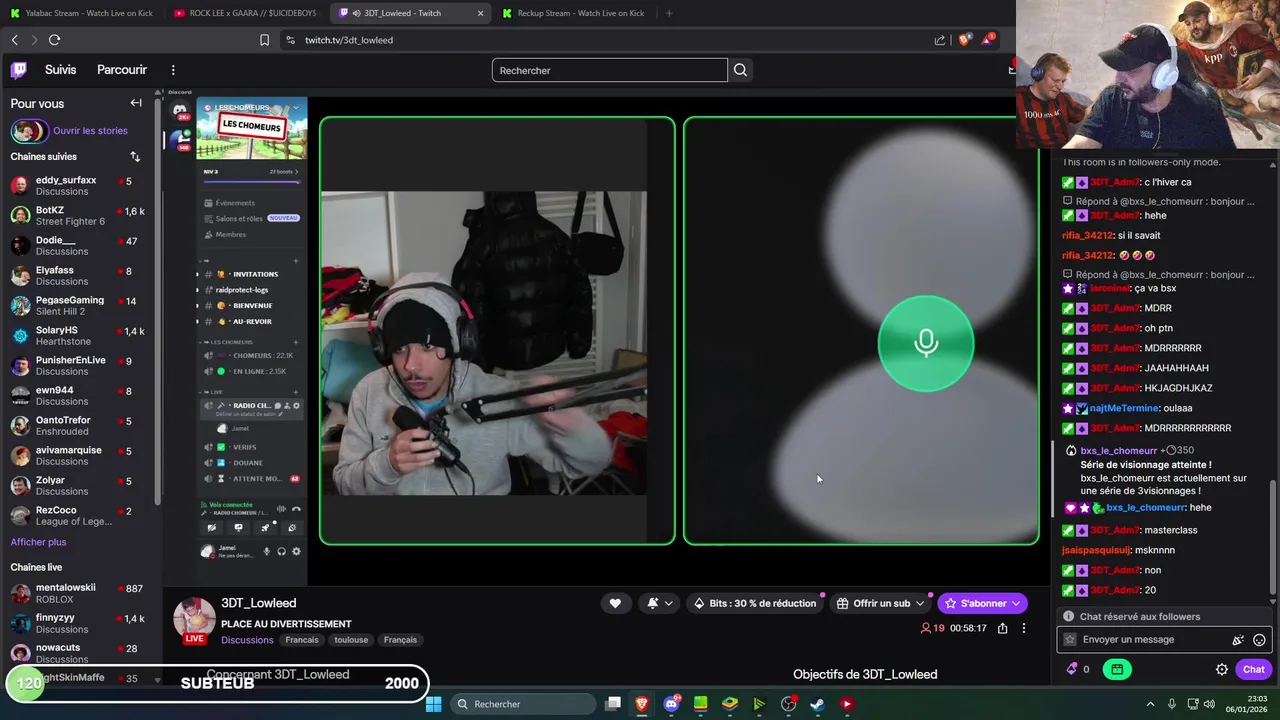Viewport: 1280px width, 720px height.
Task: Click bxs_le_chomeurr username in chat
Action: click(x=1144, y=508)
